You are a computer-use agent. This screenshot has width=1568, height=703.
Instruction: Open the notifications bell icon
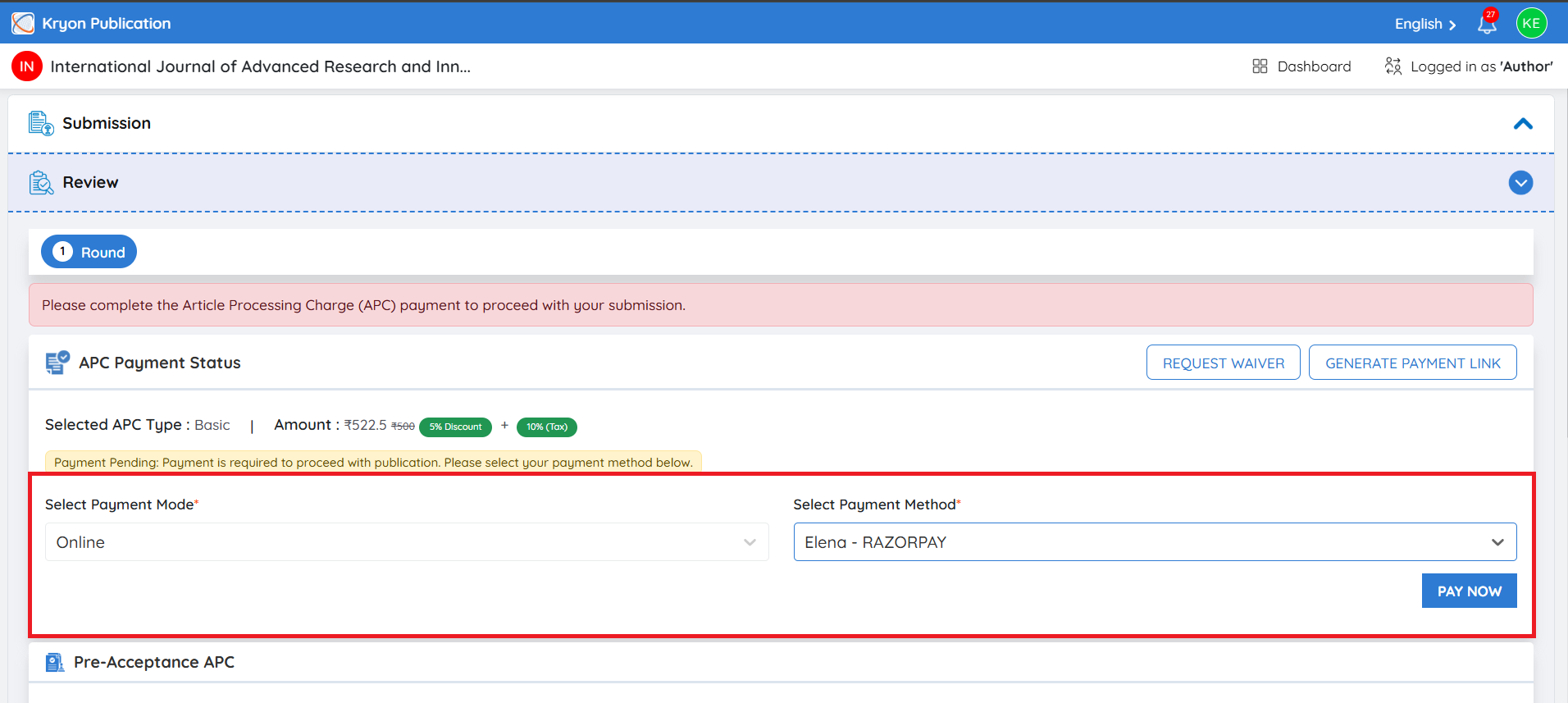tap(1487, 23)
